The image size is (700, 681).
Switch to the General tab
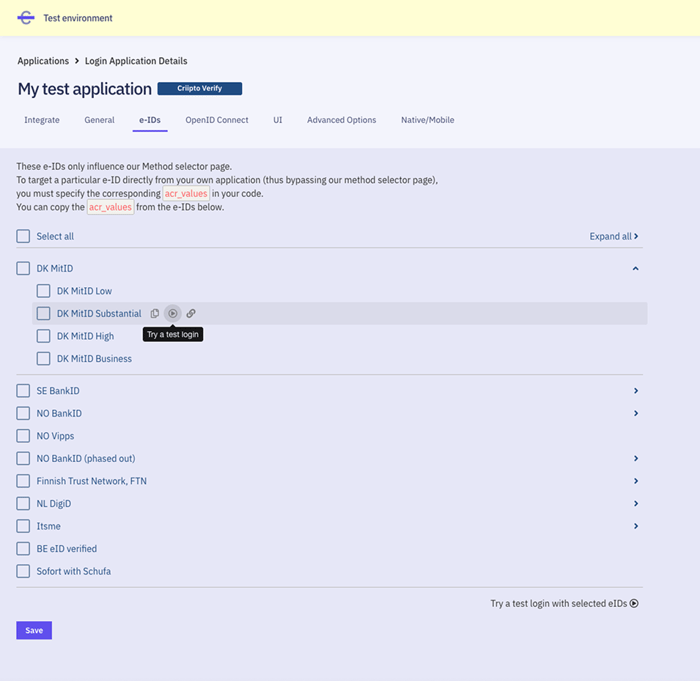(x=100, y=120)
